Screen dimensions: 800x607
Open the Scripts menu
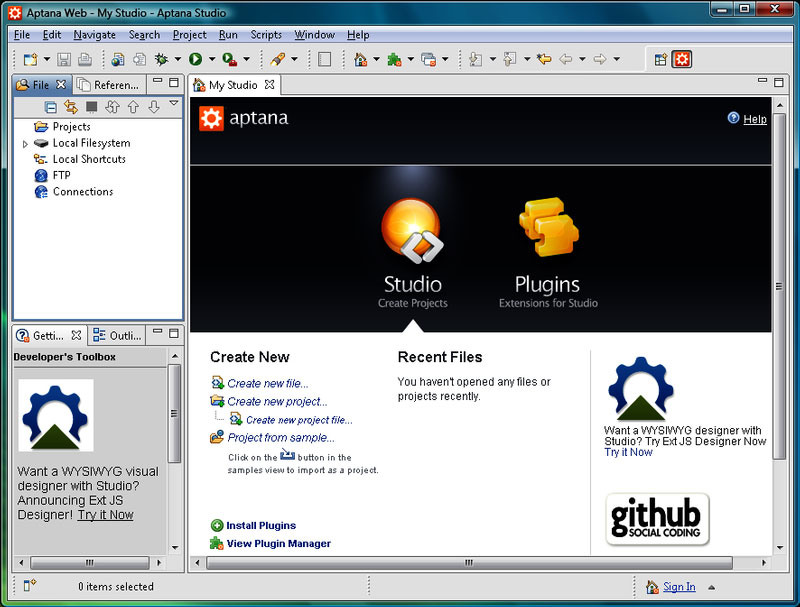coord(266,35)
